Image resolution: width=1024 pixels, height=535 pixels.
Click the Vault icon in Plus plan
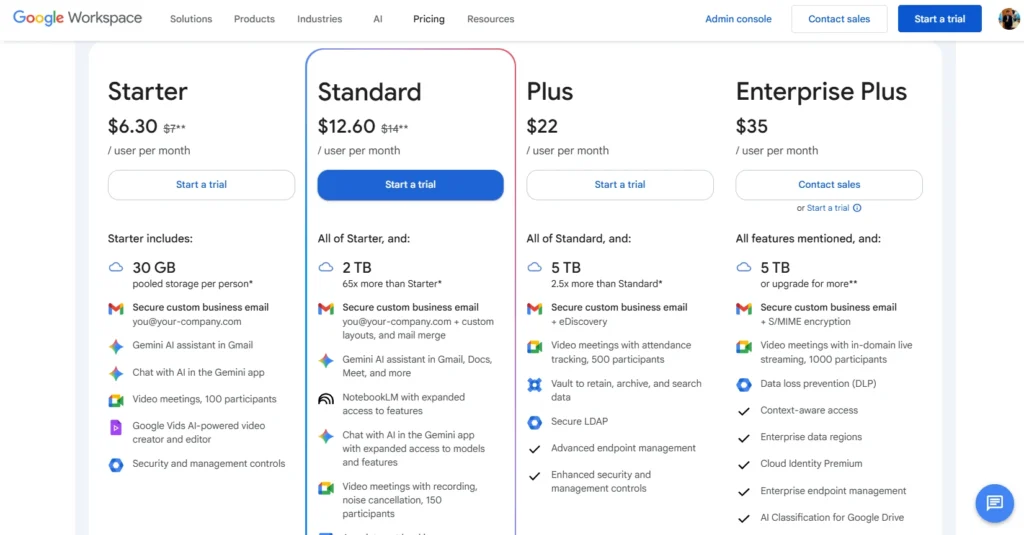(535, 384)
